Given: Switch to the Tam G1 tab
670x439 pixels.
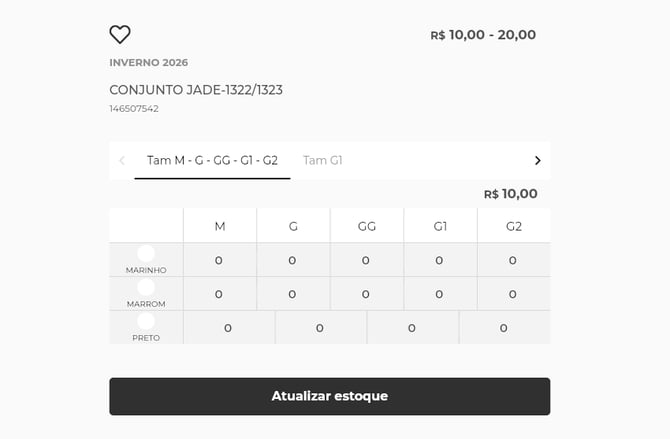Looking at the screenshot, I should click(x=323, y=160).
